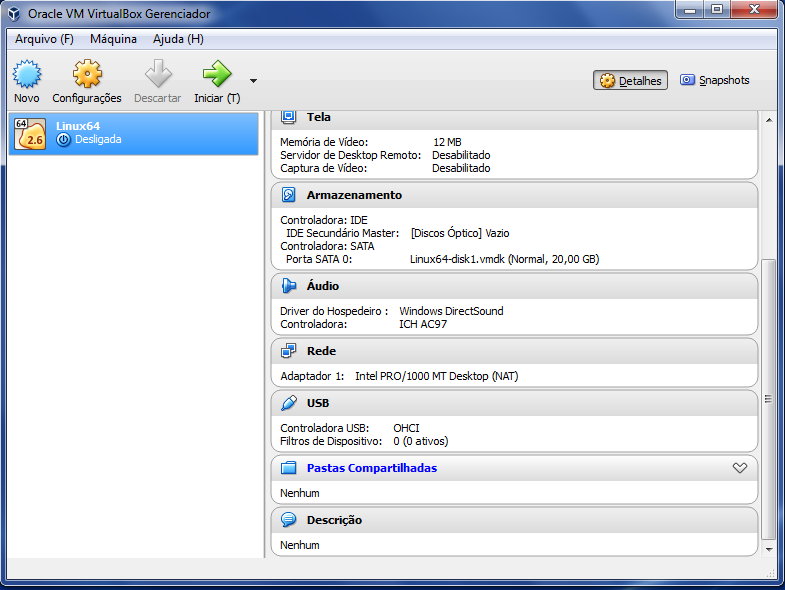Viewport: 785px width, 590px height.
Task: Click the Intel PRO/1000 MT Desktop (NAT) adapter text
Action: 437,376
